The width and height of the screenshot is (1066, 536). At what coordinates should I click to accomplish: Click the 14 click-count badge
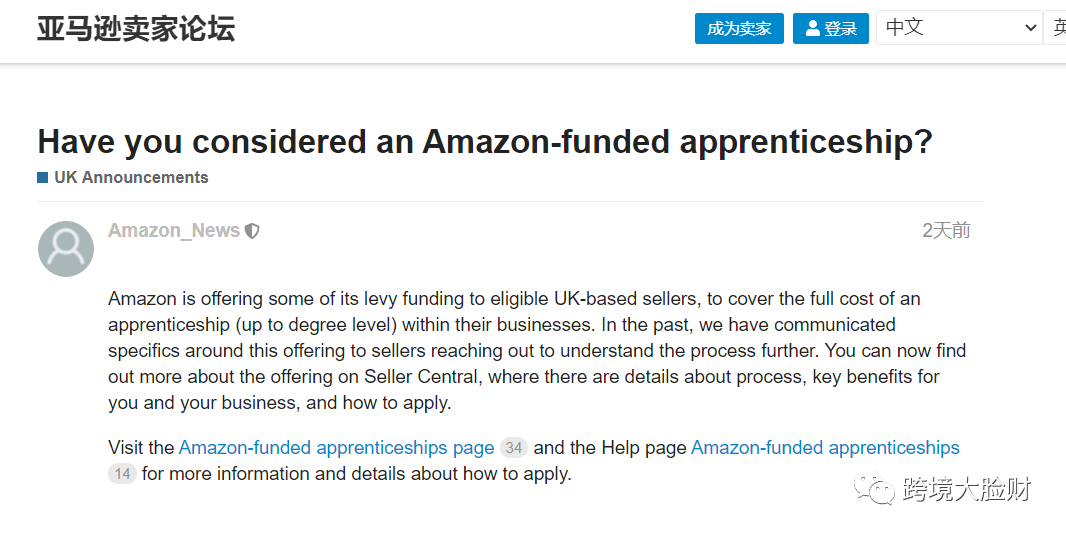122,474
